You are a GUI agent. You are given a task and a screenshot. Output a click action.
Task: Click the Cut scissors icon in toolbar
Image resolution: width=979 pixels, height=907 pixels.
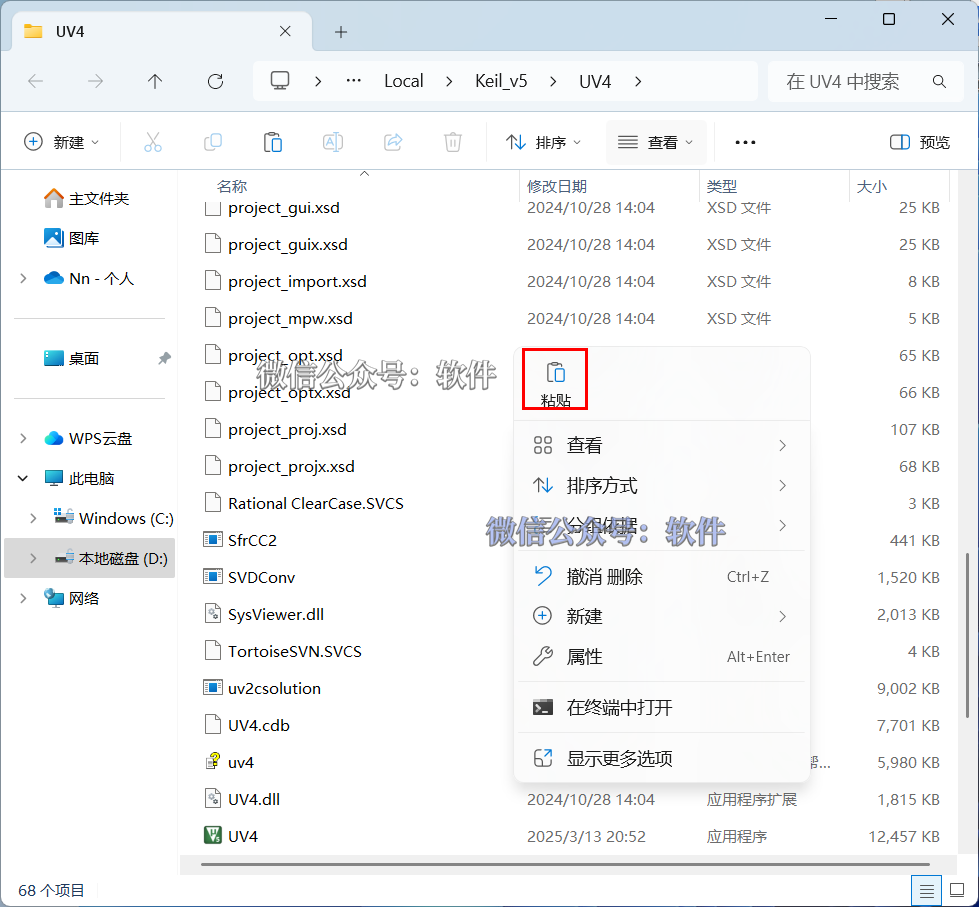coord(153,142)
